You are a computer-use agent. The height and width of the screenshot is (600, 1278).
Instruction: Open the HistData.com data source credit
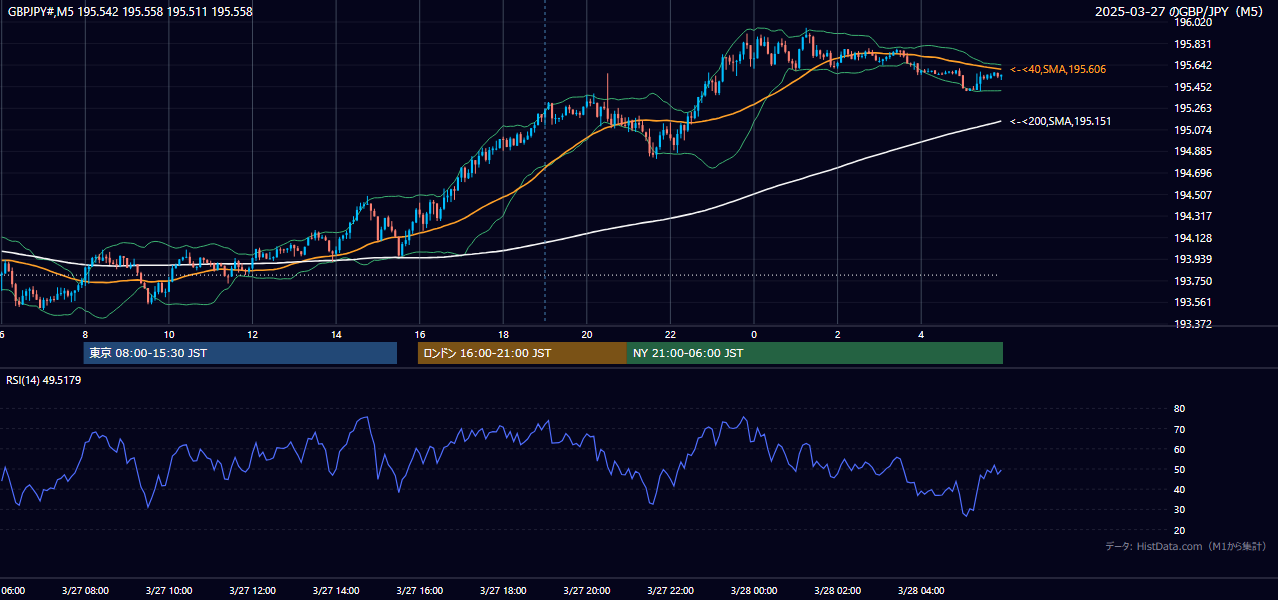tap(1186, 546)
